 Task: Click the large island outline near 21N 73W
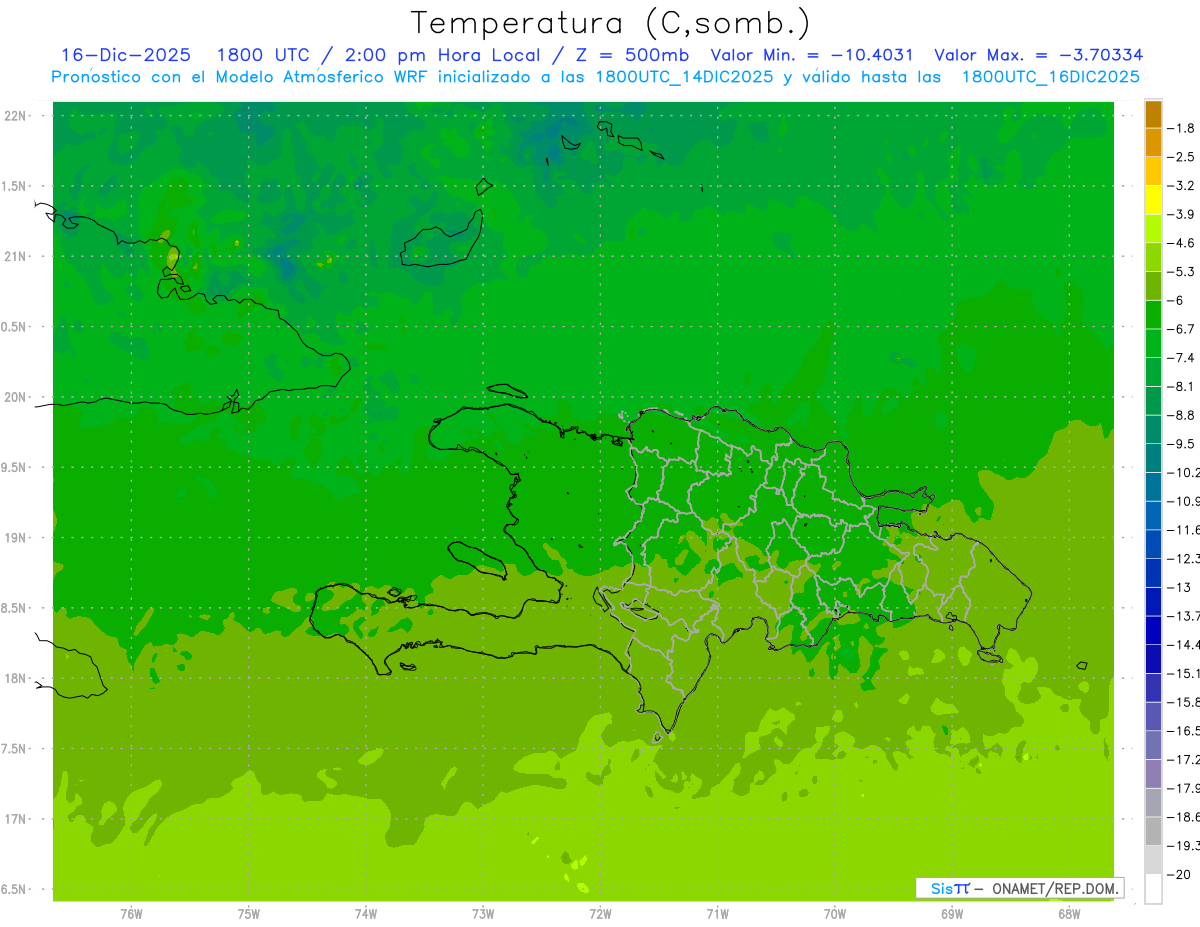442,239
